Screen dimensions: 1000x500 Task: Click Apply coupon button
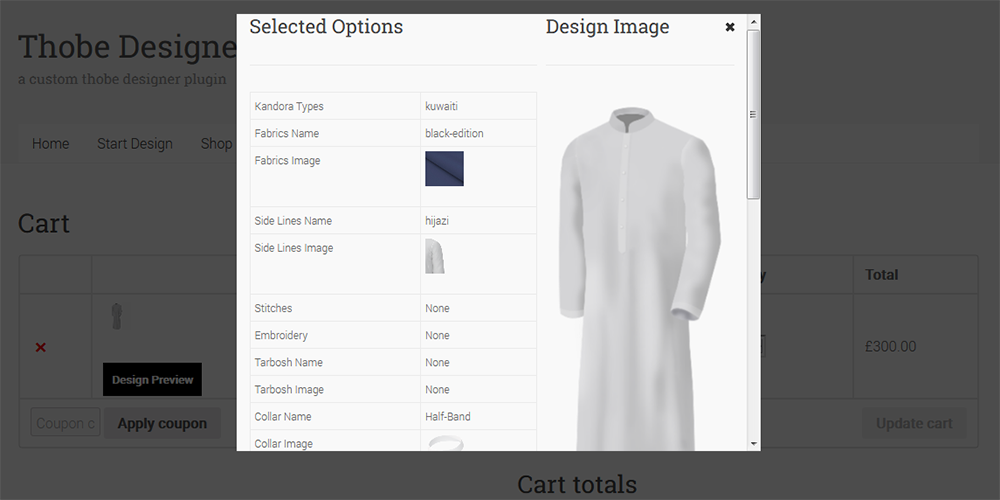(x=162, y=423)
